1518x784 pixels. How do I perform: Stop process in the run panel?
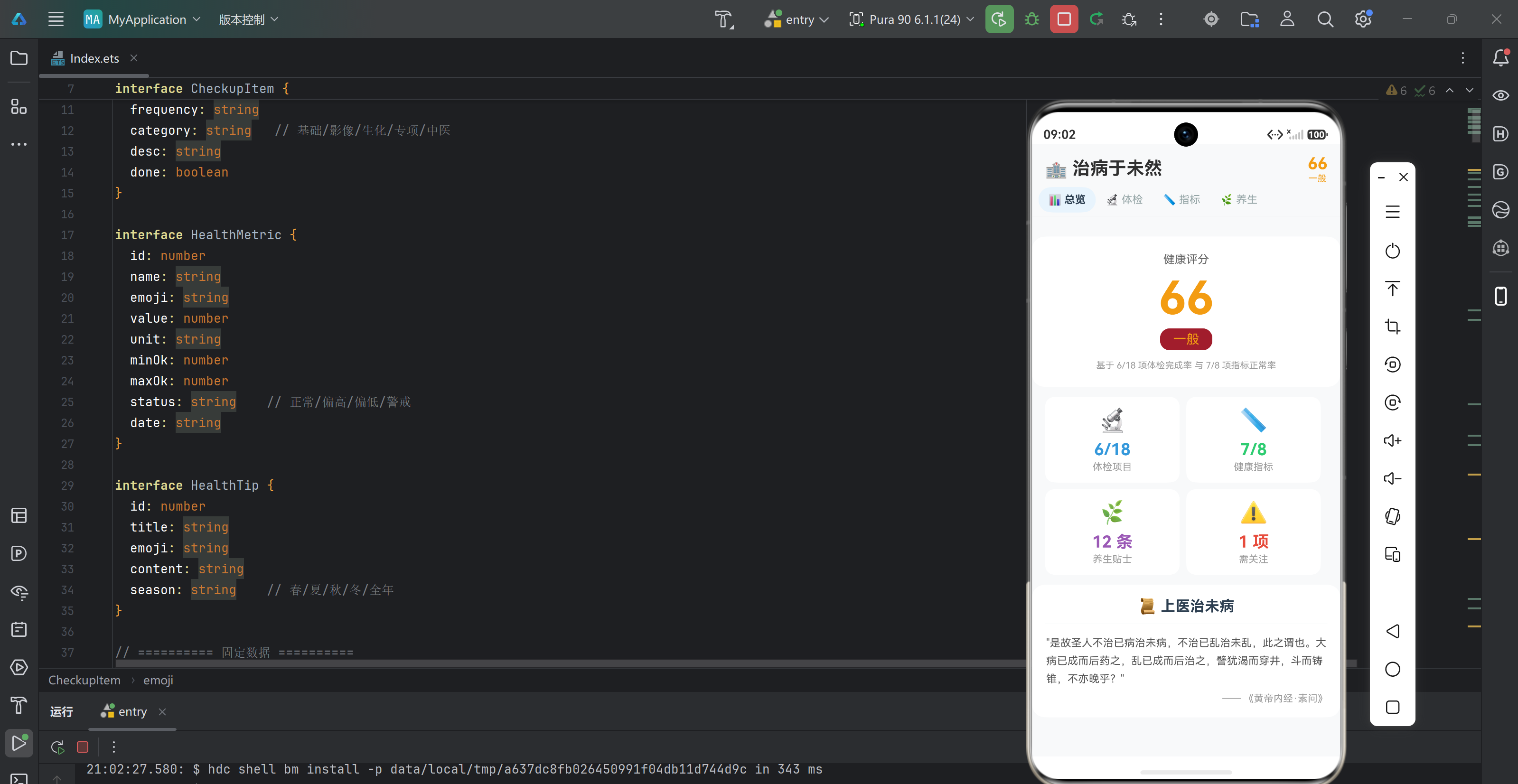(x=83, y=747)
